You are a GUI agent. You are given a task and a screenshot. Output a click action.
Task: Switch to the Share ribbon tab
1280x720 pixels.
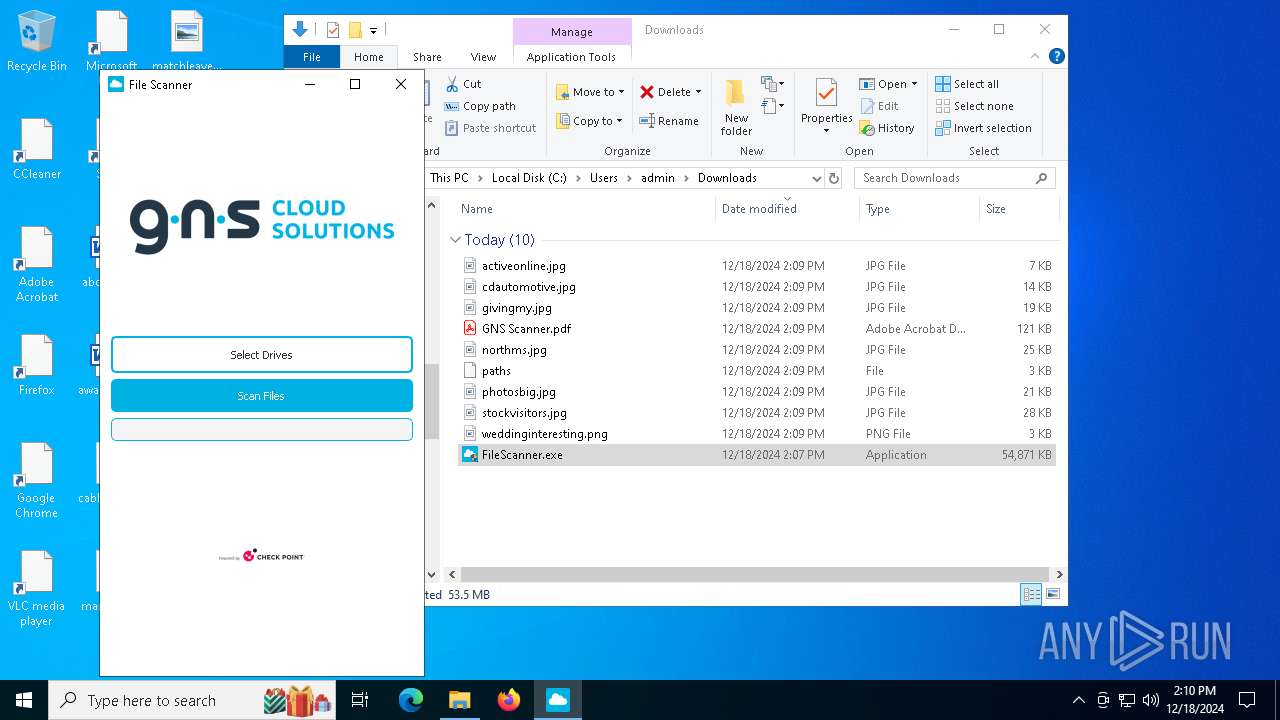427,57
